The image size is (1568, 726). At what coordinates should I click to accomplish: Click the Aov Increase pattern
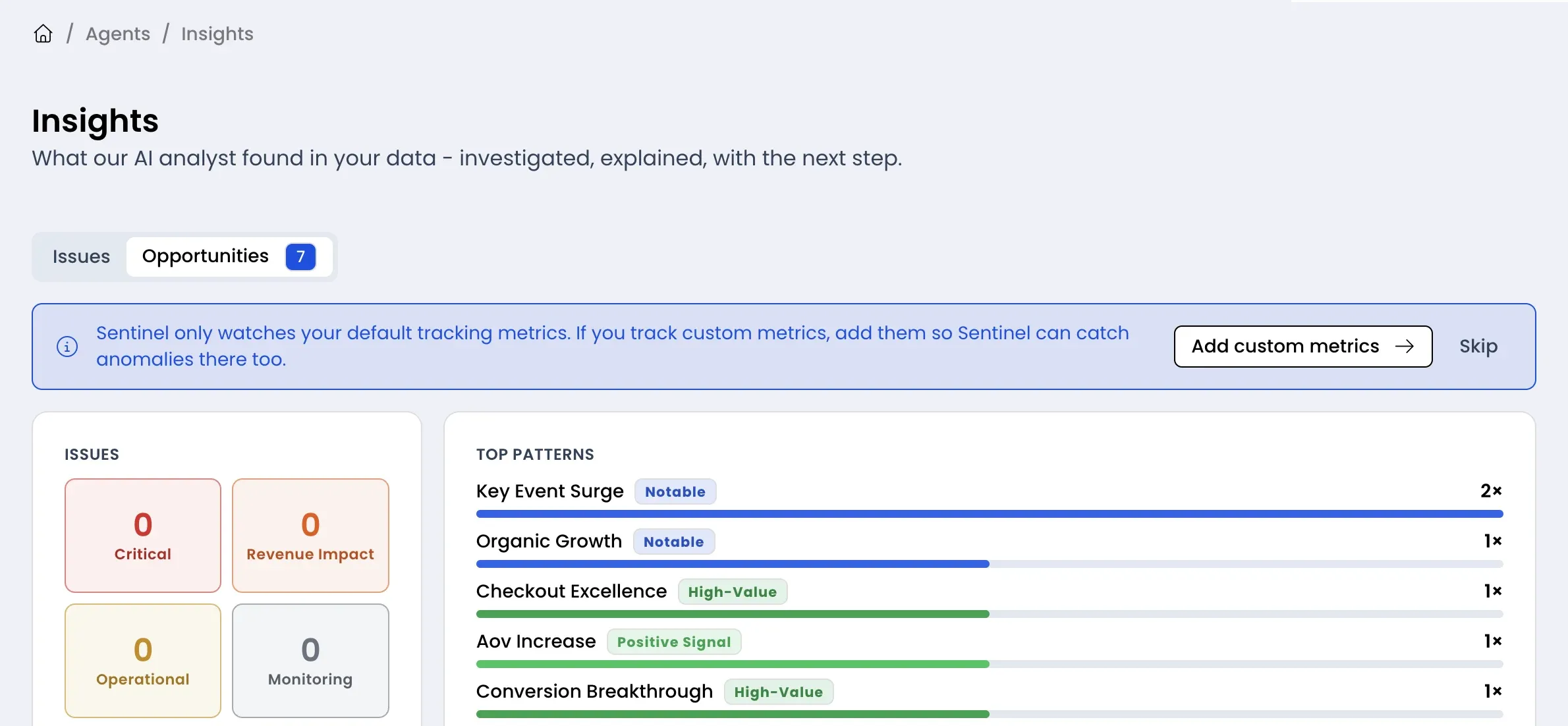[x=536, y=642]
